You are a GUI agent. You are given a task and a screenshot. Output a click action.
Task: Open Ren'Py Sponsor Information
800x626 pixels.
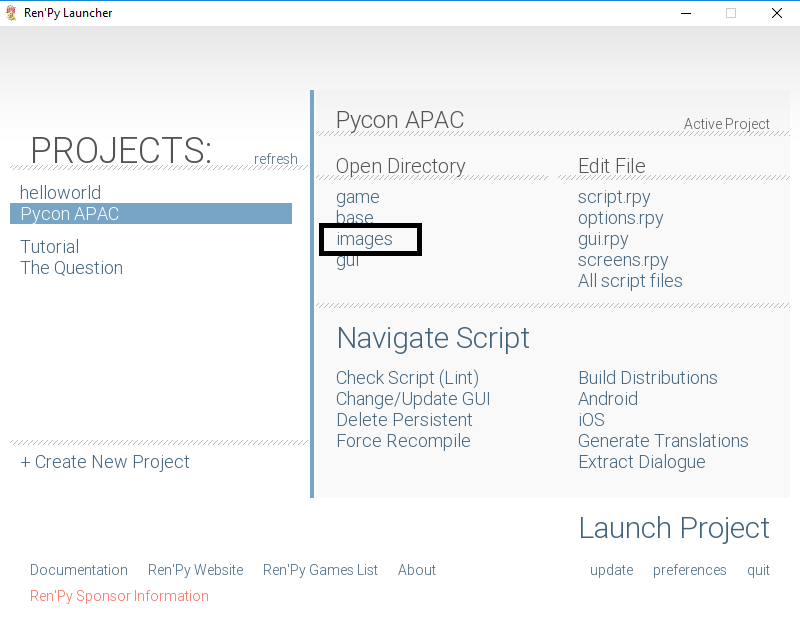(119, 596)
